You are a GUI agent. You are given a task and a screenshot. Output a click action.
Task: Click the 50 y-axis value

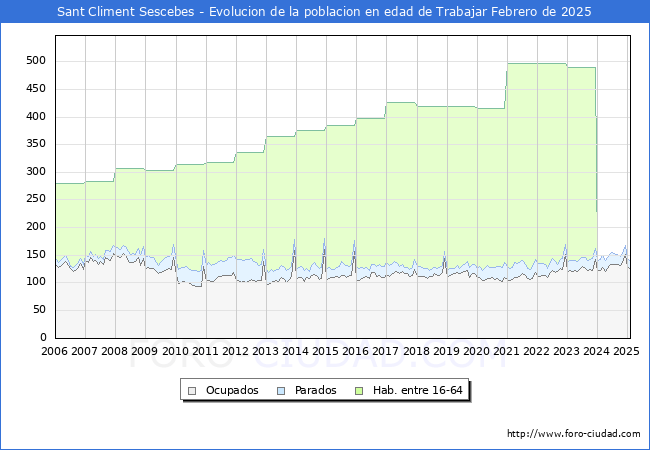click(39, 310)
